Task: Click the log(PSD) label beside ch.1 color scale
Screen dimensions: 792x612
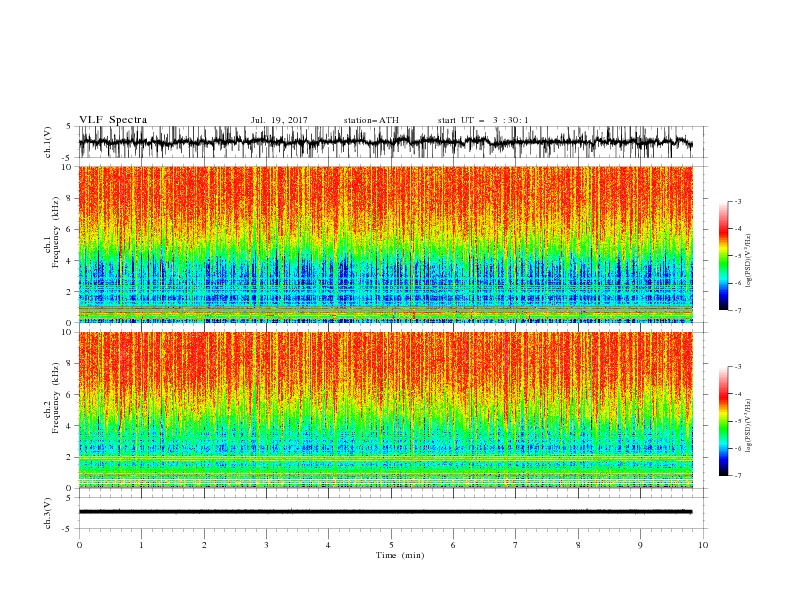Action: pyautogui.click(x=748, y=261)
